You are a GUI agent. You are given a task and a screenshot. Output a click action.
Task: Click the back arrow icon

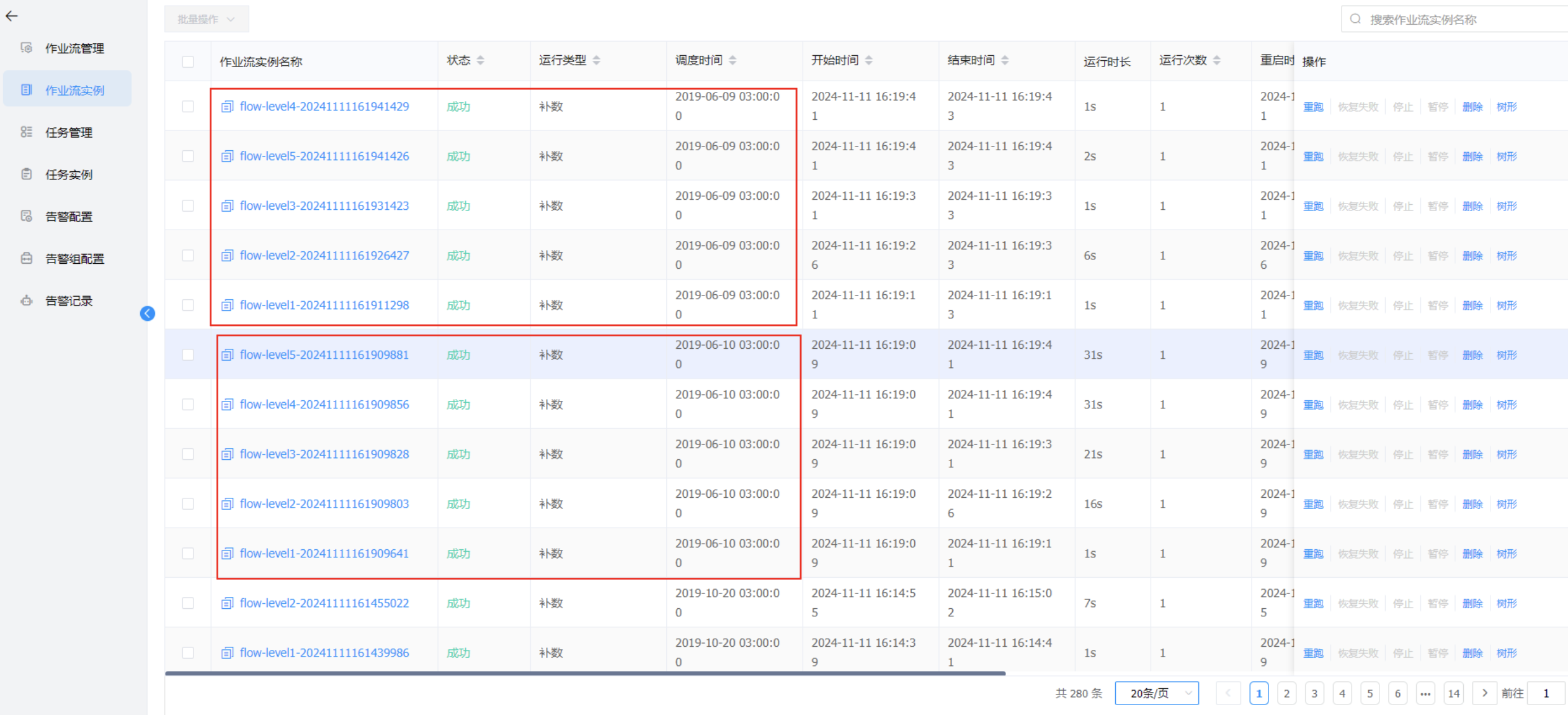point(12,16)
